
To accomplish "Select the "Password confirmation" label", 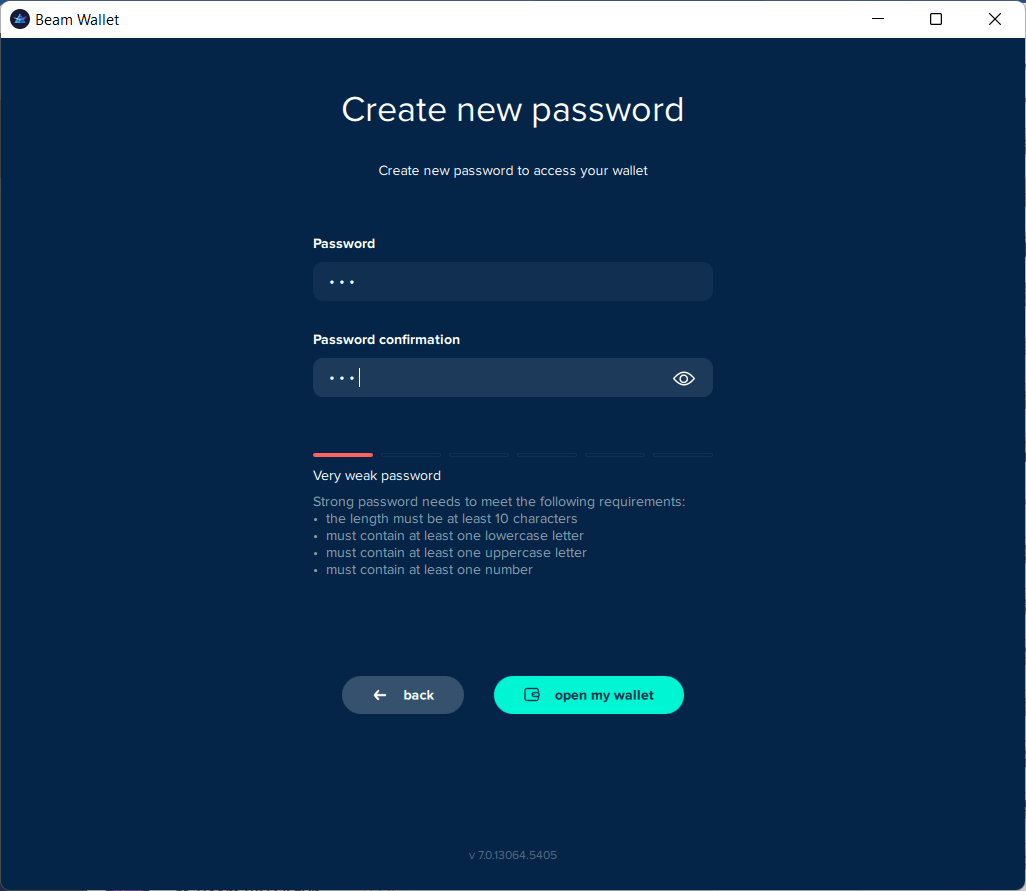I will pos(386,339).
